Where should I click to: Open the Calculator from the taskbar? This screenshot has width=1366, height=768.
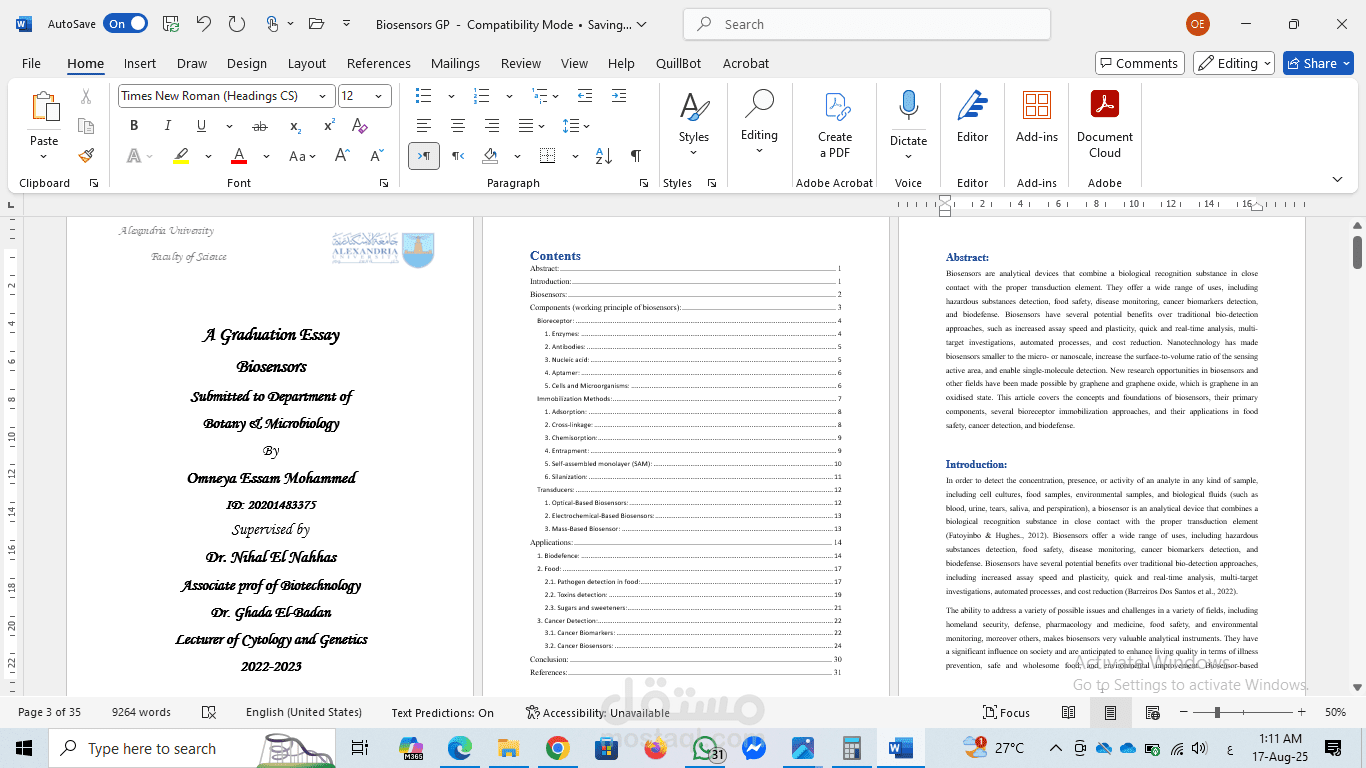[852, 748]
